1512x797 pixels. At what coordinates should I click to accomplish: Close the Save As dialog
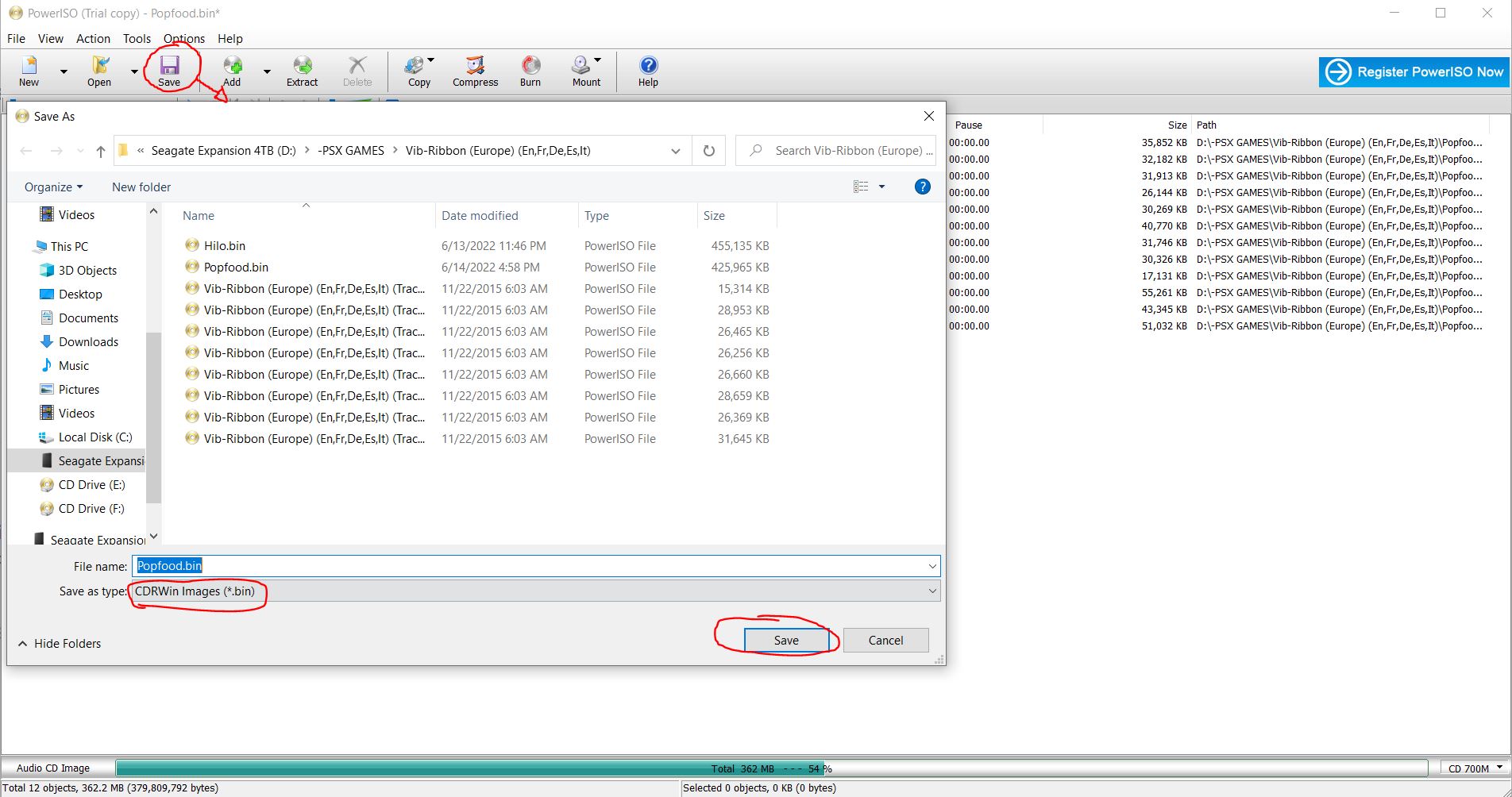tap(929, 116)
